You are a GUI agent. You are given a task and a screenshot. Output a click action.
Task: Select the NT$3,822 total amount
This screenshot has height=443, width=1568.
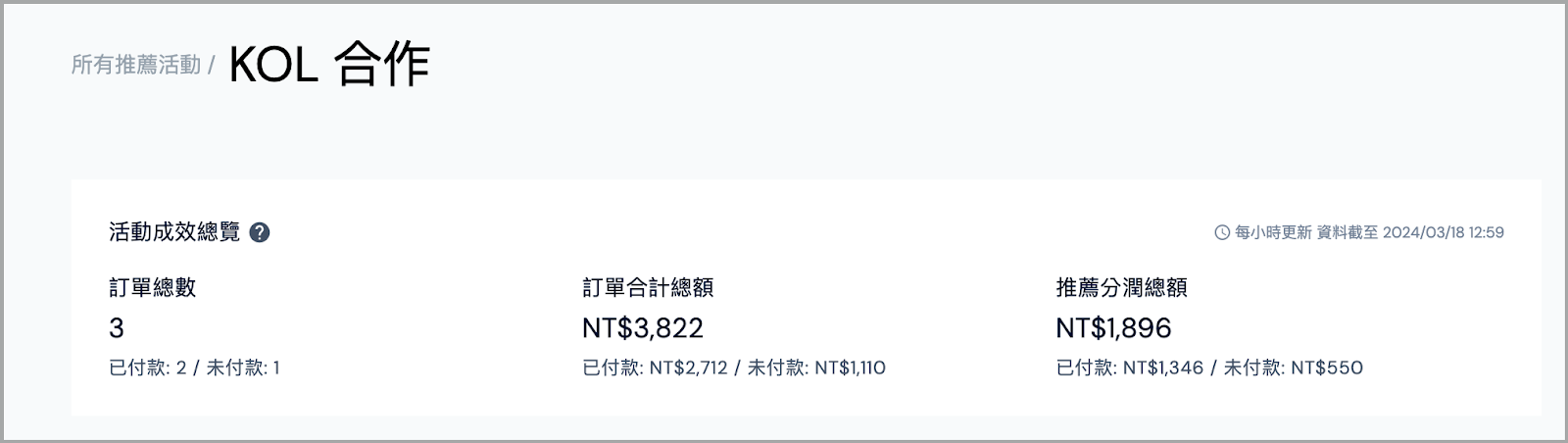click(643, 327)
